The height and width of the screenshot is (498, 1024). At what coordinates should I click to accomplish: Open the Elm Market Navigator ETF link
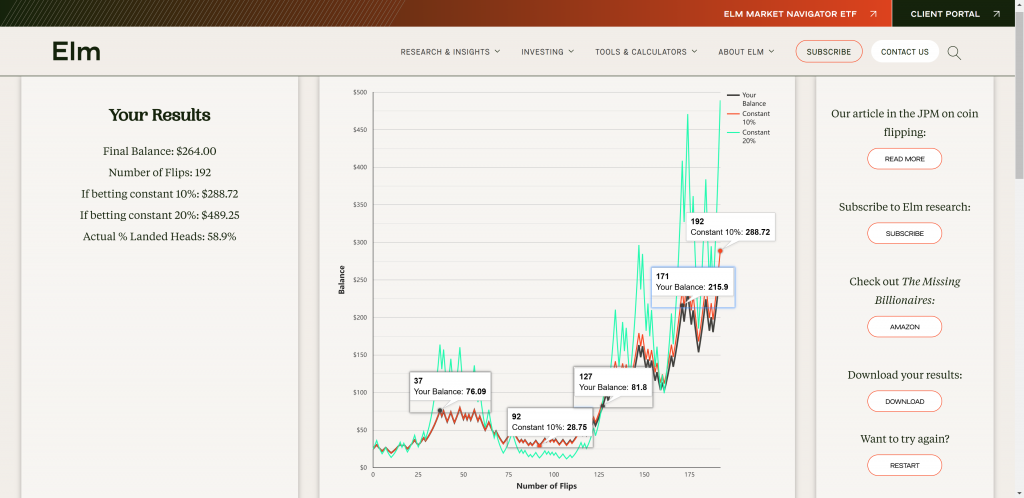point(799,14)
